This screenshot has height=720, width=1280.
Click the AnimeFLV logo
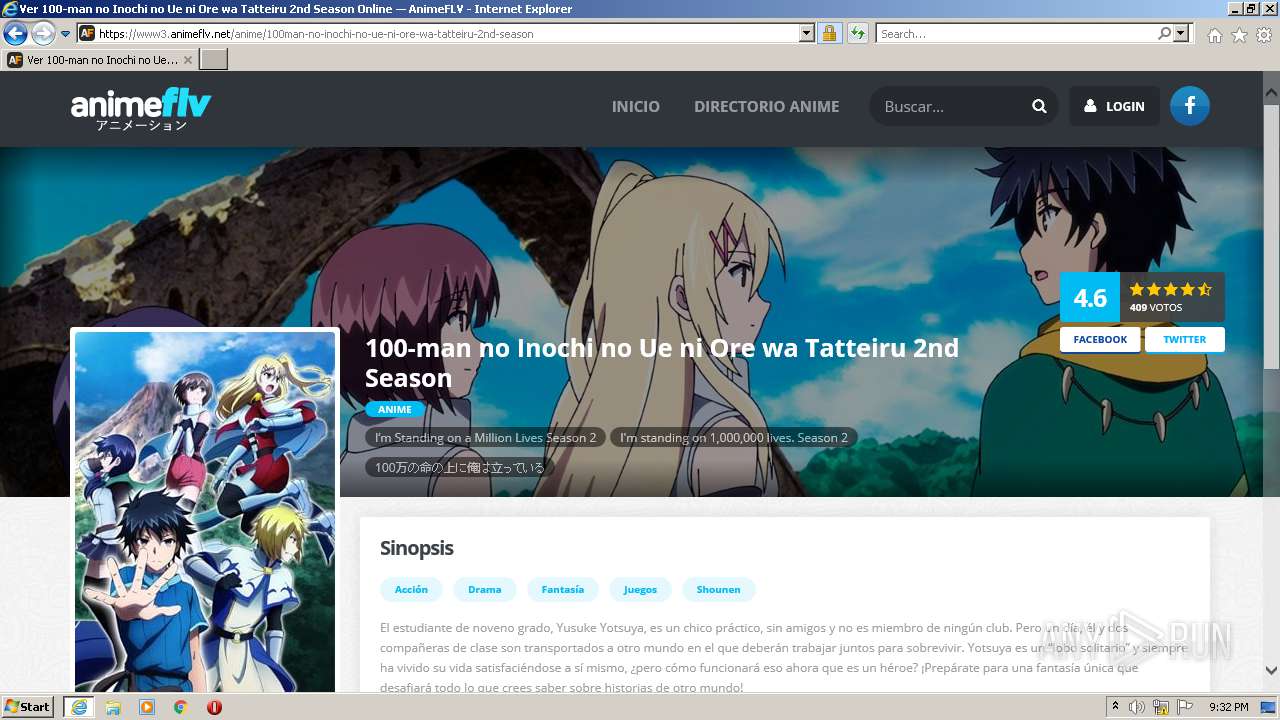[141, 110]
